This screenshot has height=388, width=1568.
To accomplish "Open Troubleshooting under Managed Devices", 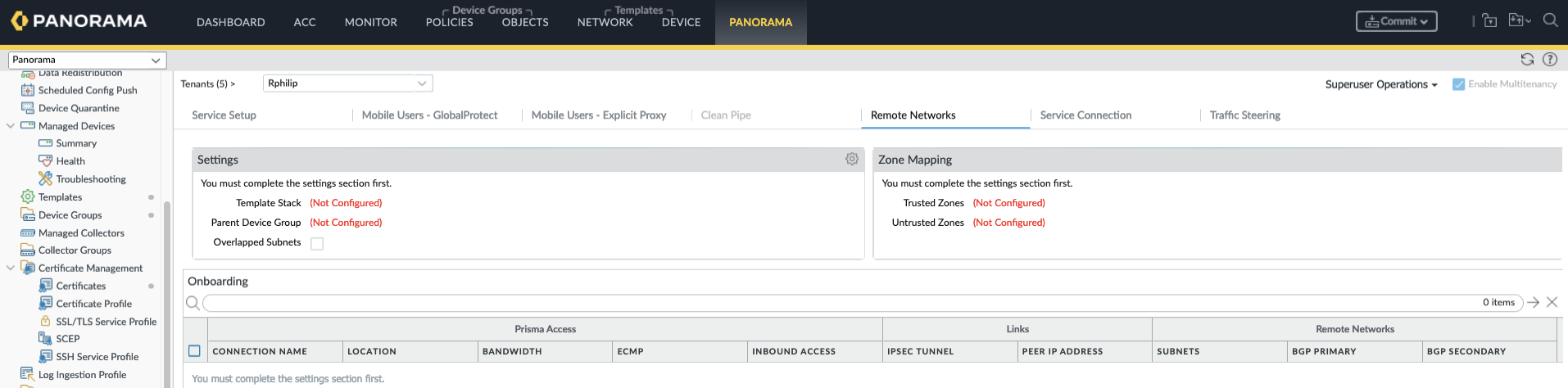I will pyautogui.click(x=90, y=179).
